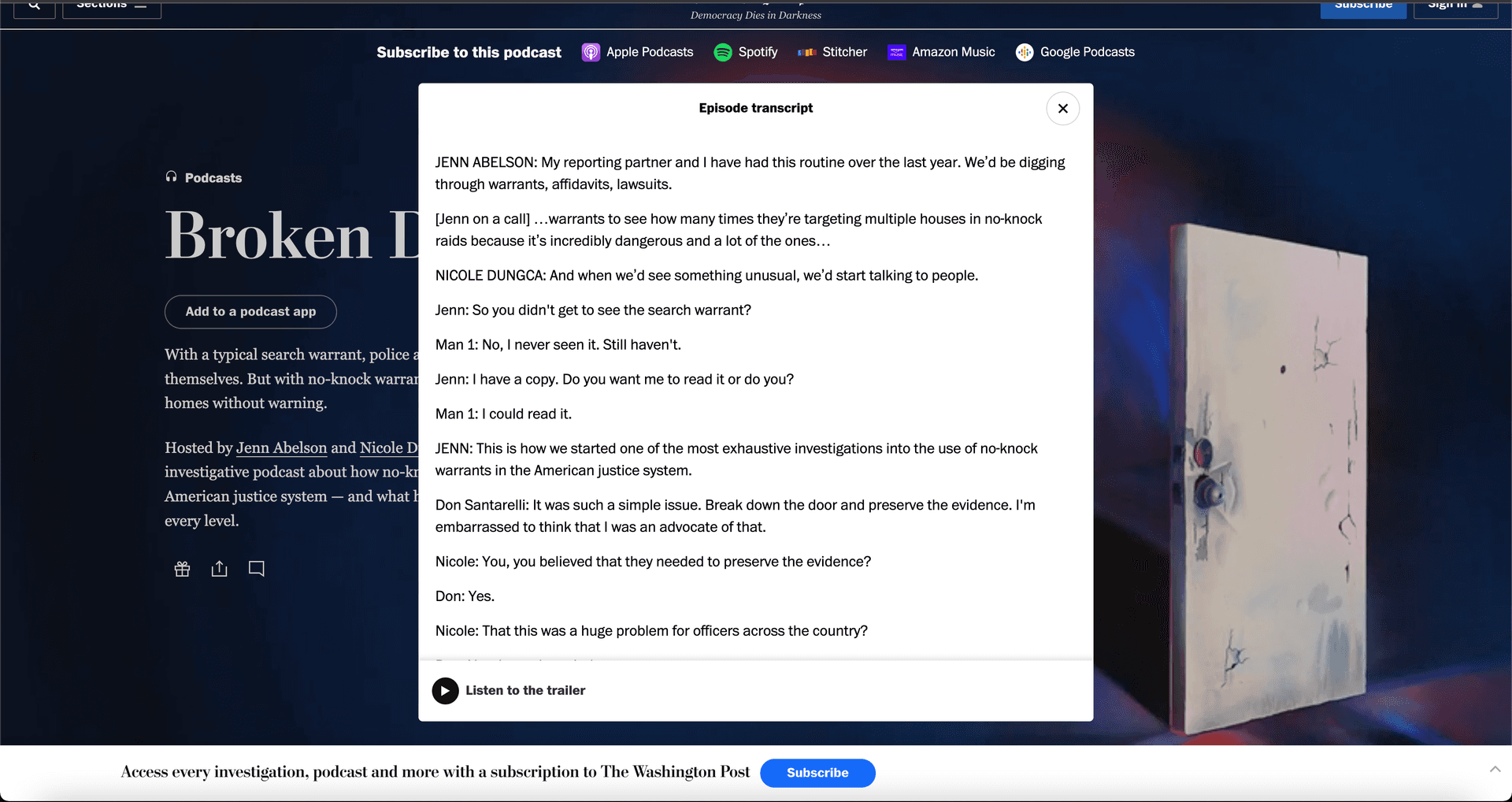This screenshot has height=802, width=1512.
Task: Select the Google Podcasts icon
Action: click(x=1024, y=52)
